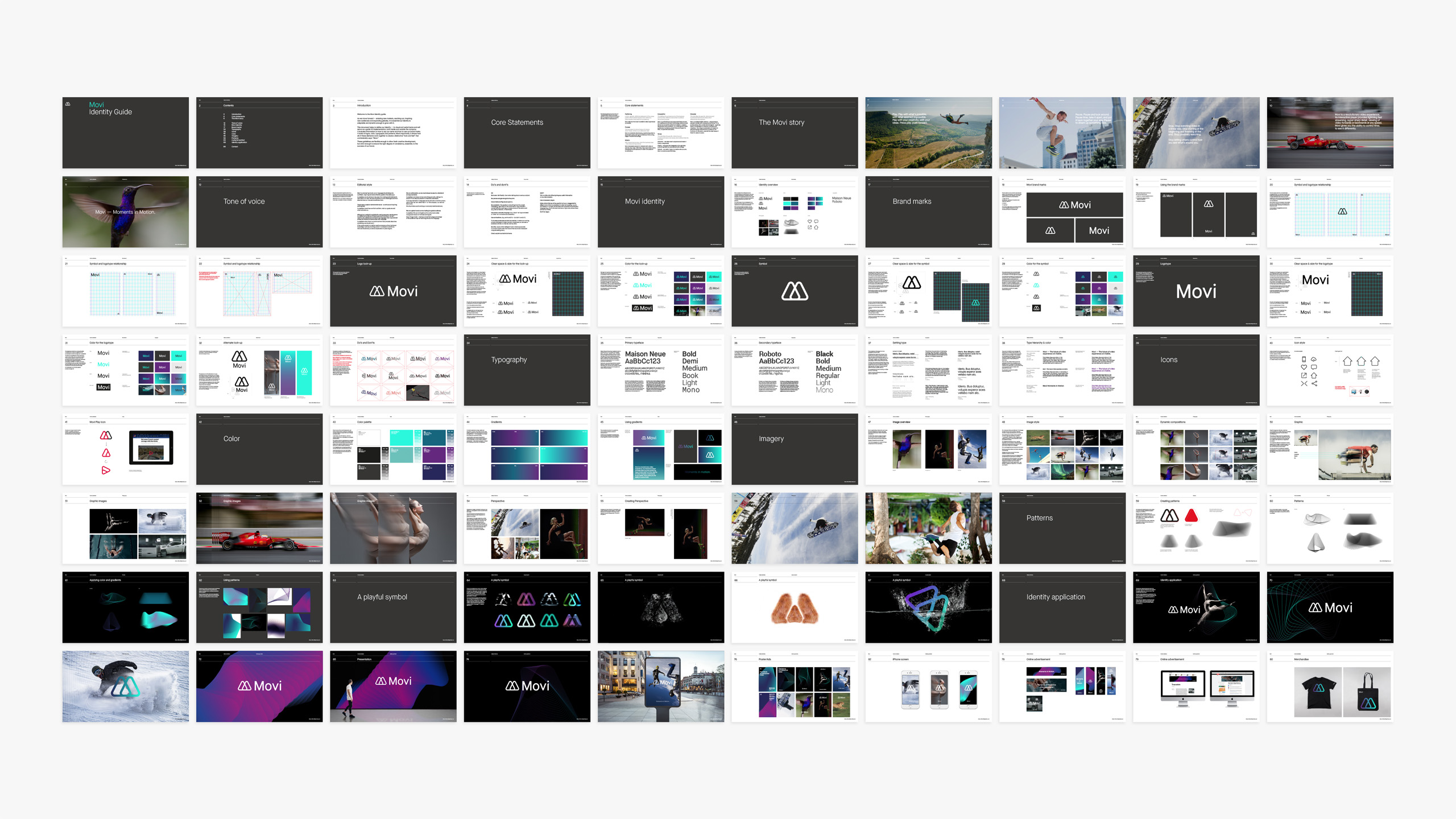
Task: Open the Identity application section slide
Action: click(x=1062, y=607)
